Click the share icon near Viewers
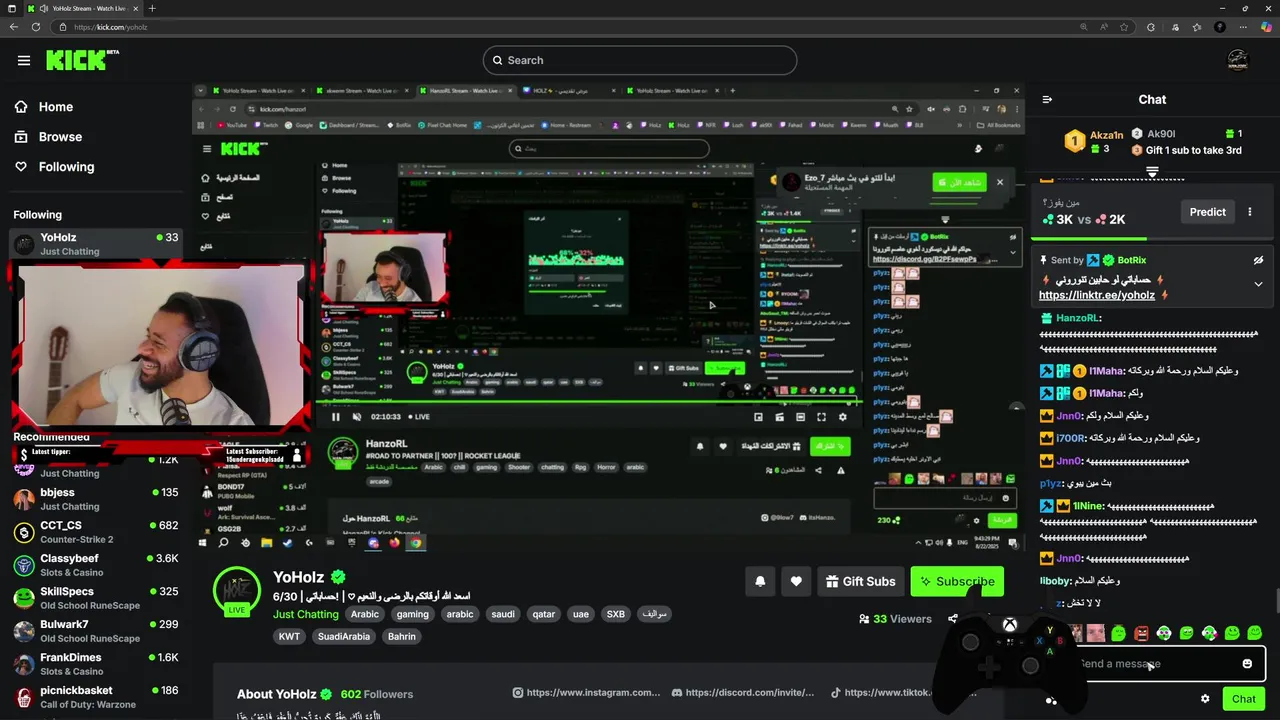Viewport: 1280px width, 720px height. [x=953, y=619]
